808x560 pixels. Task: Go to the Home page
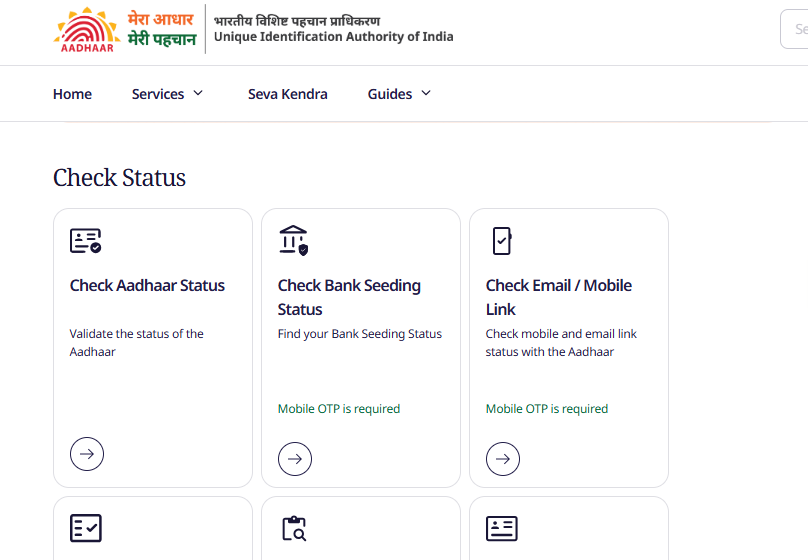click(72, 94)
